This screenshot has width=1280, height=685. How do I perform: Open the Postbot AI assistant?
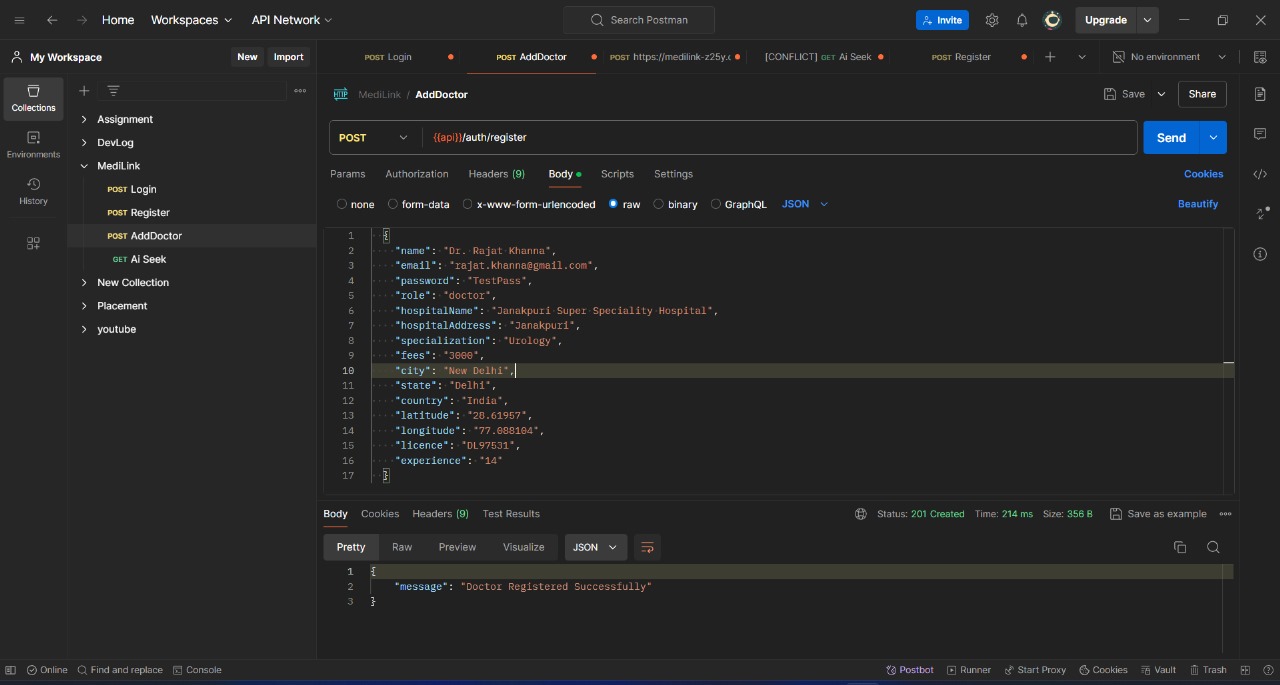click(909, 670)
